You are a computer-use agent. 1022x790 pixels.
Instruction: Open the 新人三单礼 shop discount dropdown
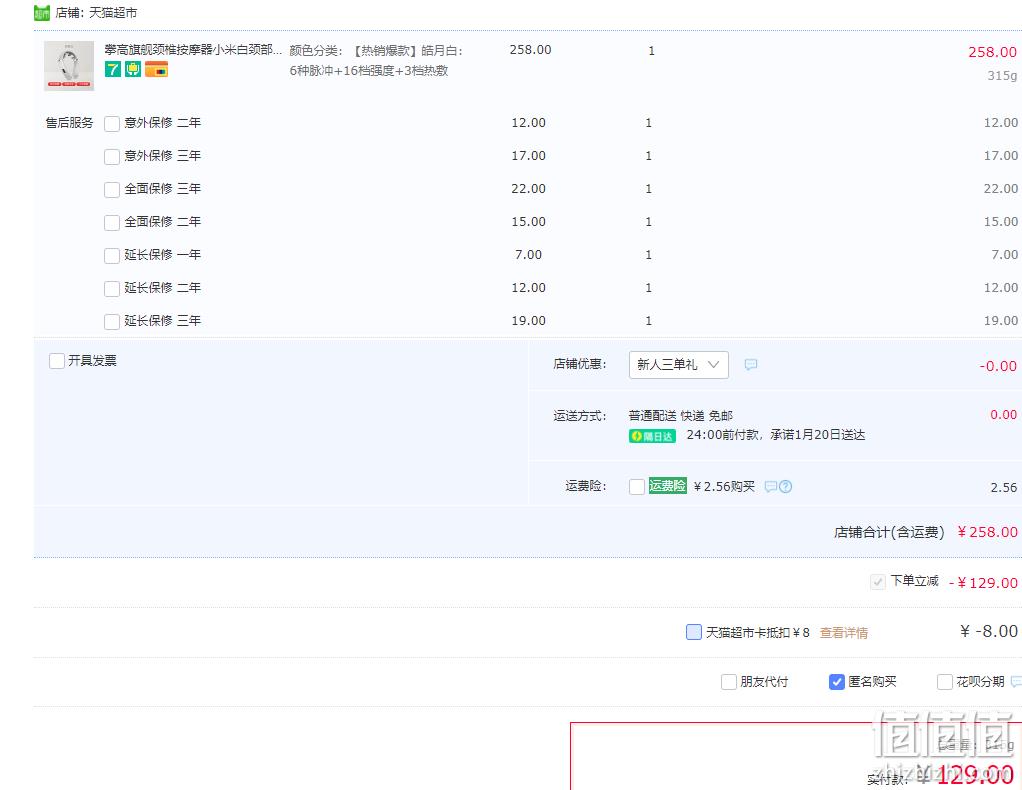[x=679, y=364]
